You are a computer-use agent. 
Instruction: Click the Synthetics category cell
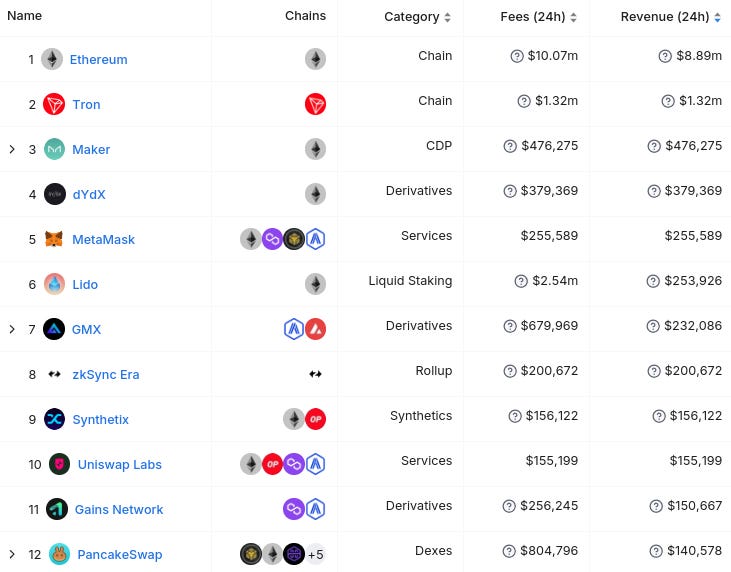[x=421, y=416]
